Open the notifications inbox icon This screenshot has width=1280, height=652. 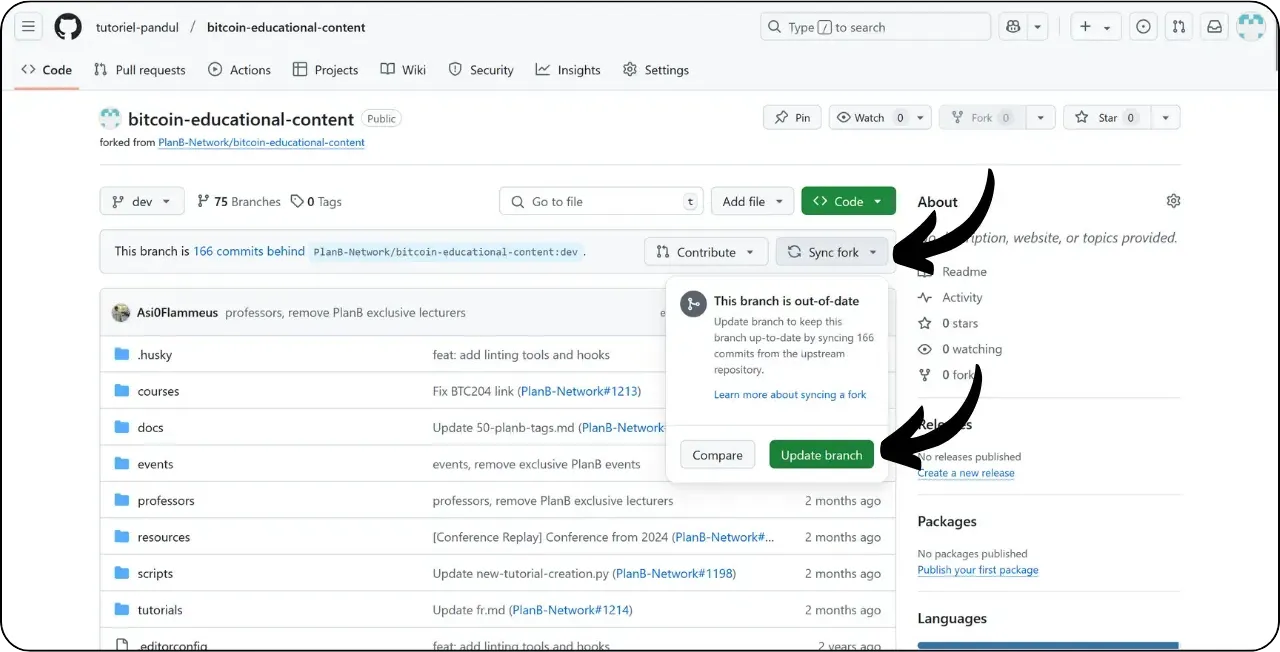1214,27
